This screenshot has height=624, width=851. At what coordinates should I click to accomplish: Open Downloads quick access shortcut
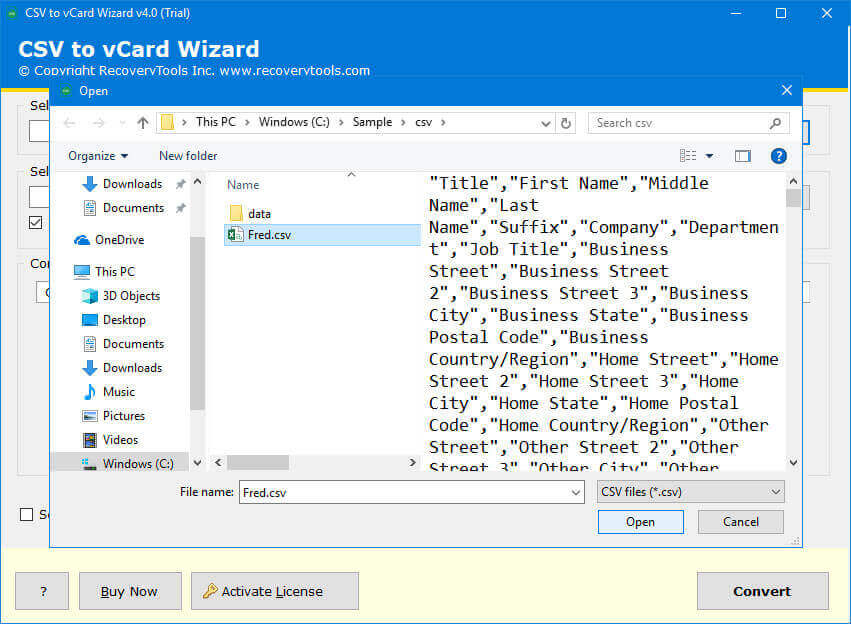(x=132, y=184)
